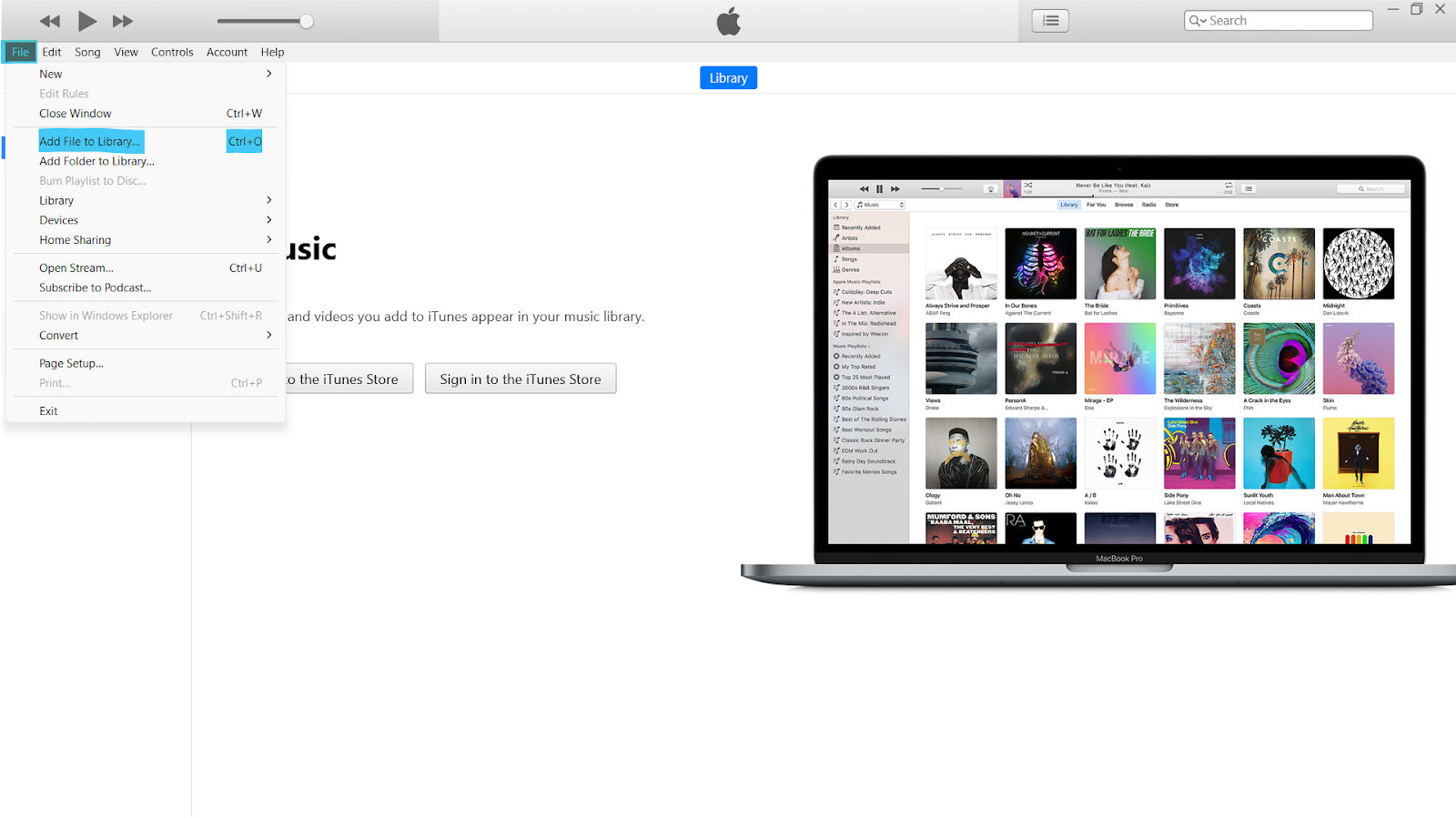Open the Up Next list icon
Image resolution: width=1456 pixels, height=818 pixels.
(1050, 21)
